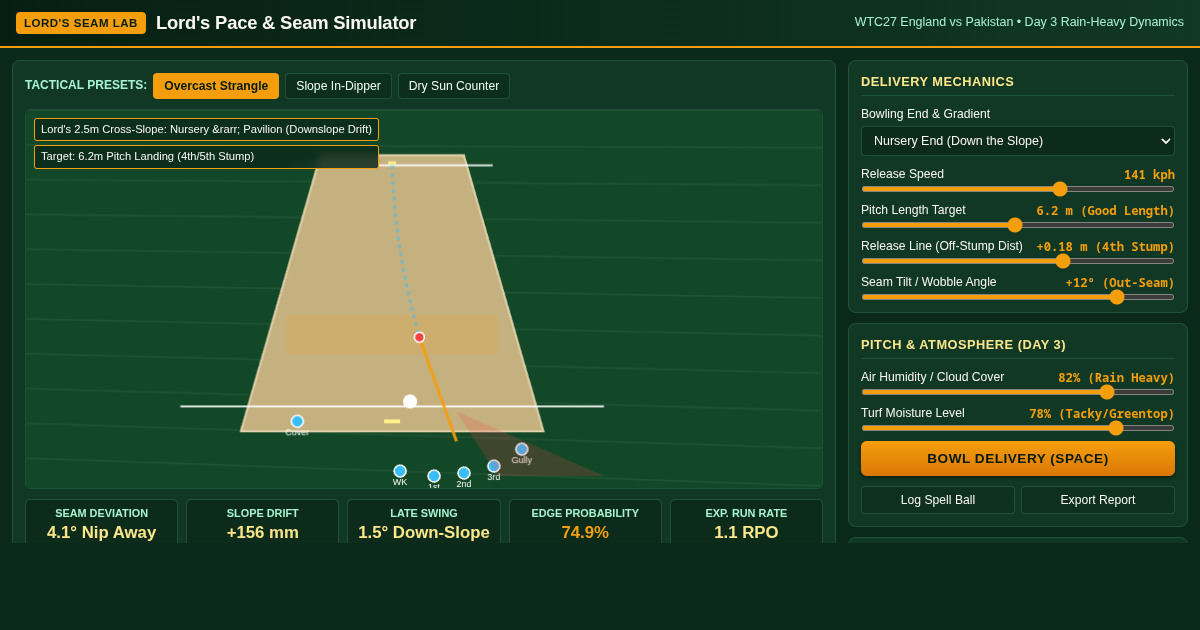The height and width of the screenshot is (630, 1200).
Task: Click the Pitch & Atmosphere (Day 3) heading
Action: point(963,344)
